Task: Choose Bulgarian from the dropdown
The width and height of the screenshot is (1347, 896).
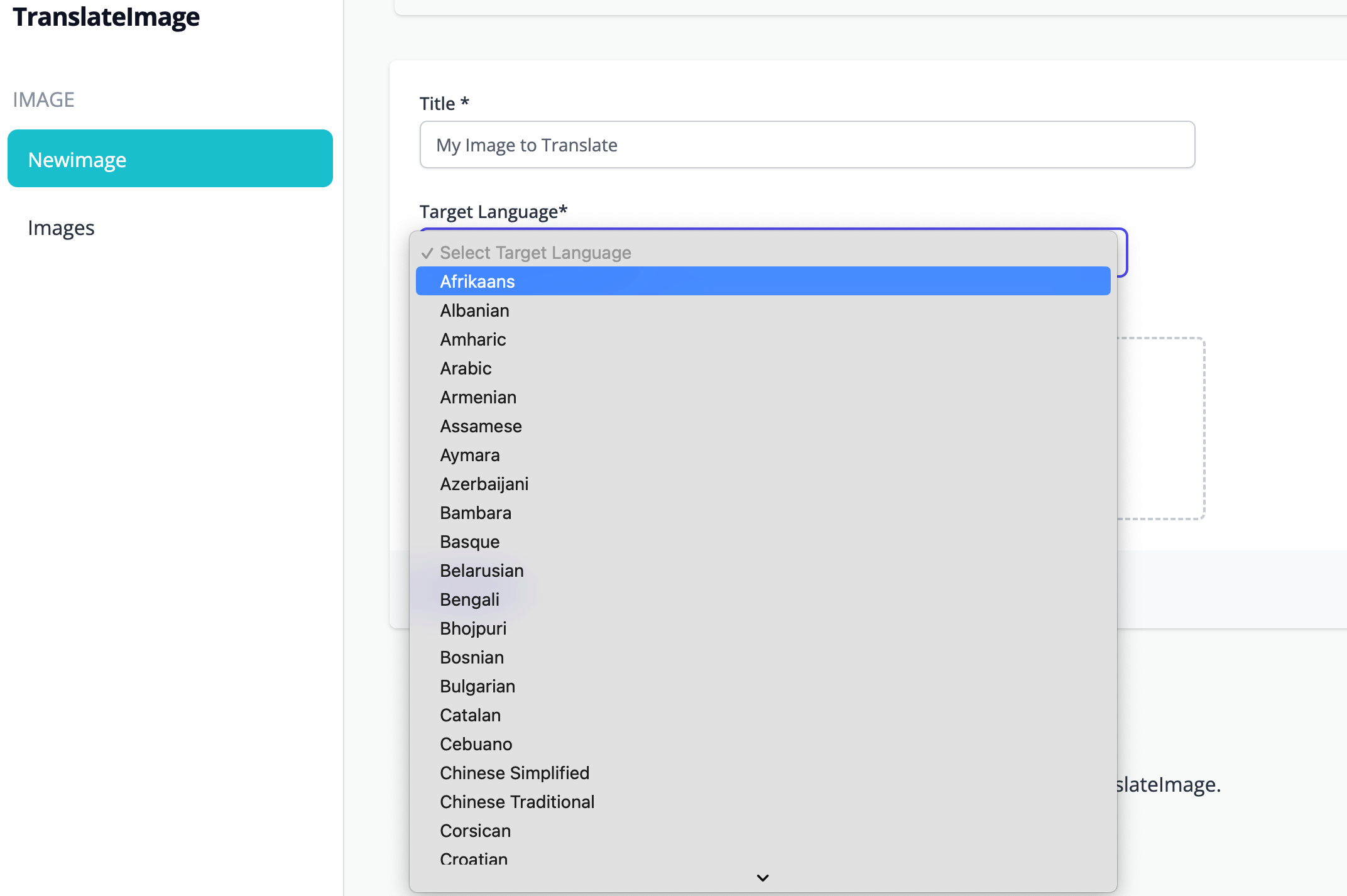Action: (x=477, y=686)
